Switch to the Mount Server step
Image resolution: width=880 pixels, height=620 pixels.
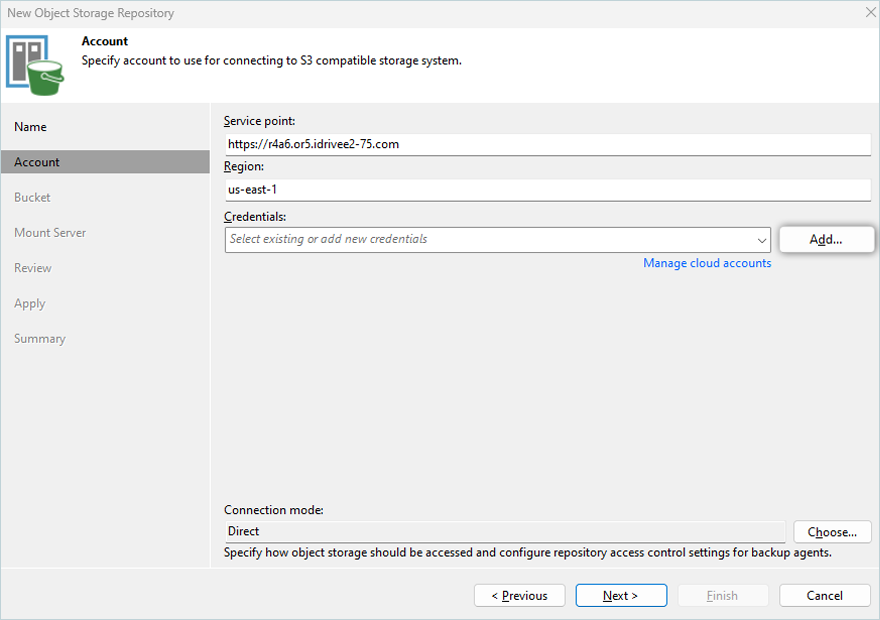pos(50,233)
